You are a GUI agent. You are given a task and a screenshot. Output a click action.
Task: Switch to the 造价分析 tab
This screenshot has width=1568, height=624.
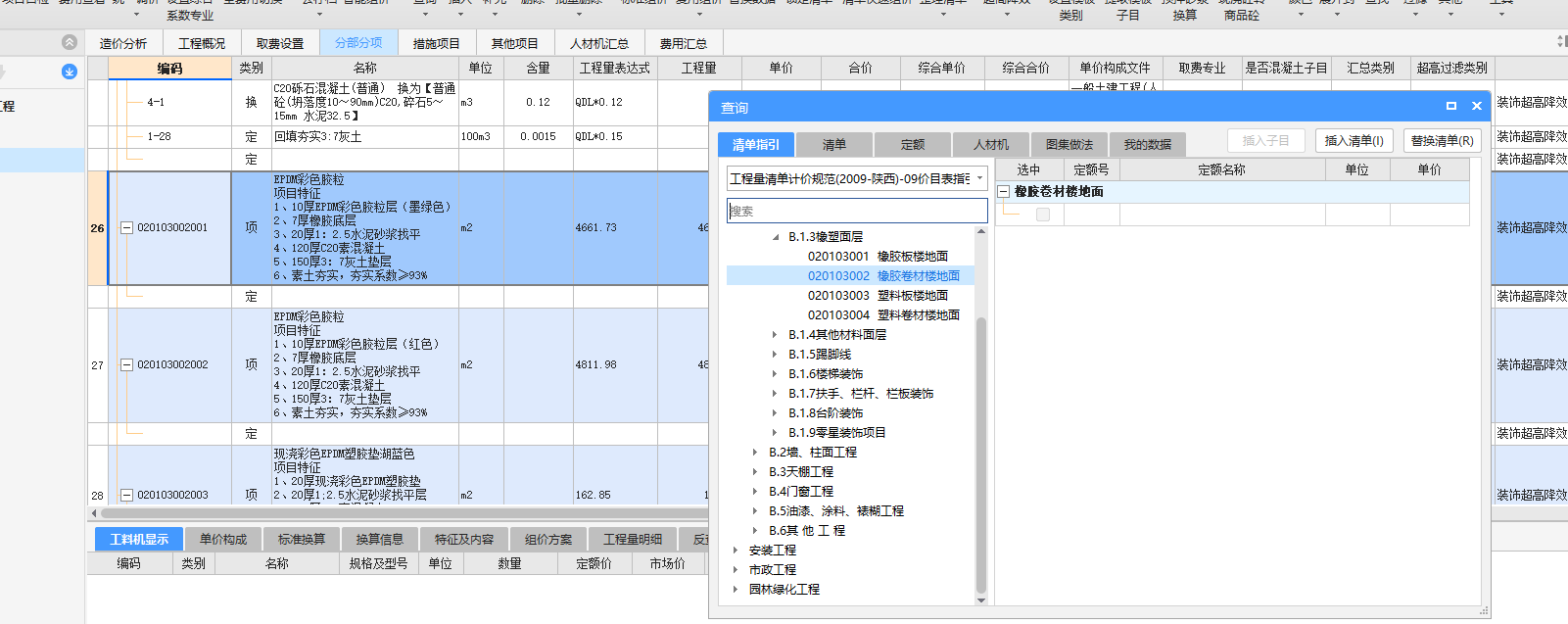coord(123,43)
